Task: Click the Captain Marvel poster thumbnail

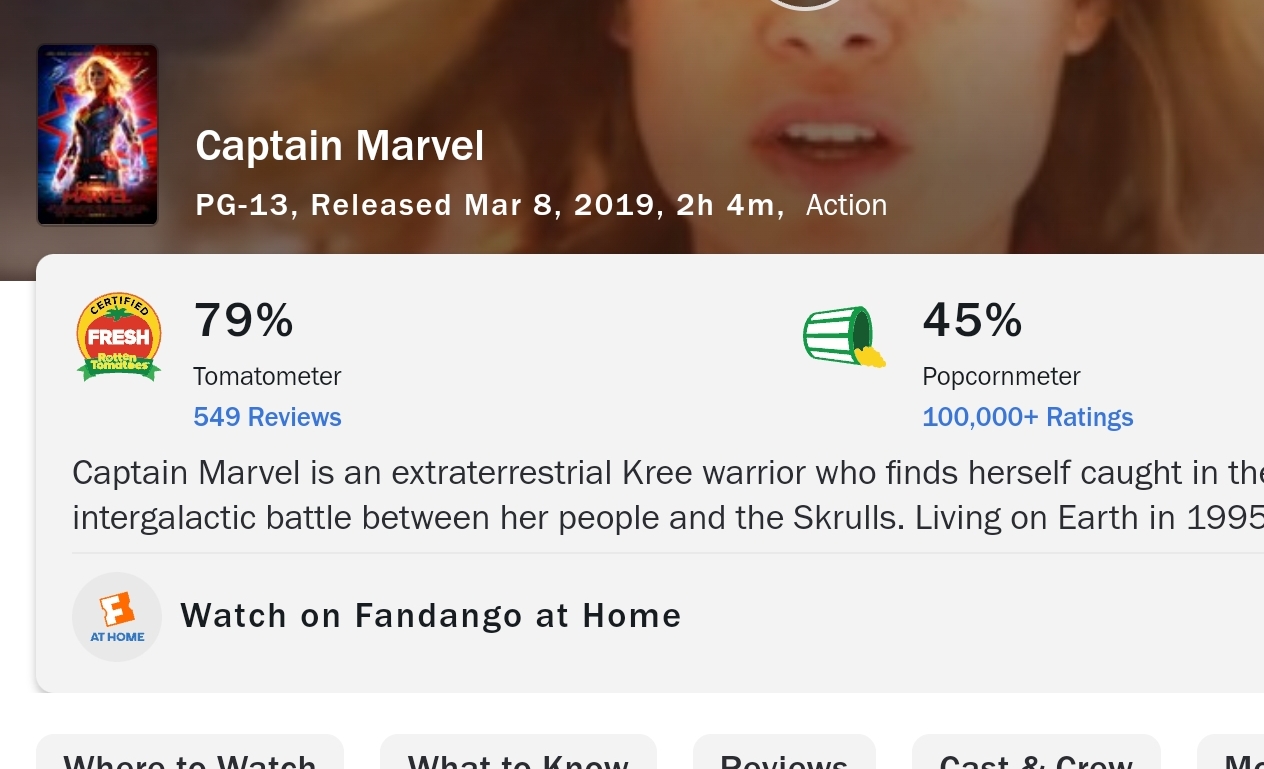Action: [97, 135]
